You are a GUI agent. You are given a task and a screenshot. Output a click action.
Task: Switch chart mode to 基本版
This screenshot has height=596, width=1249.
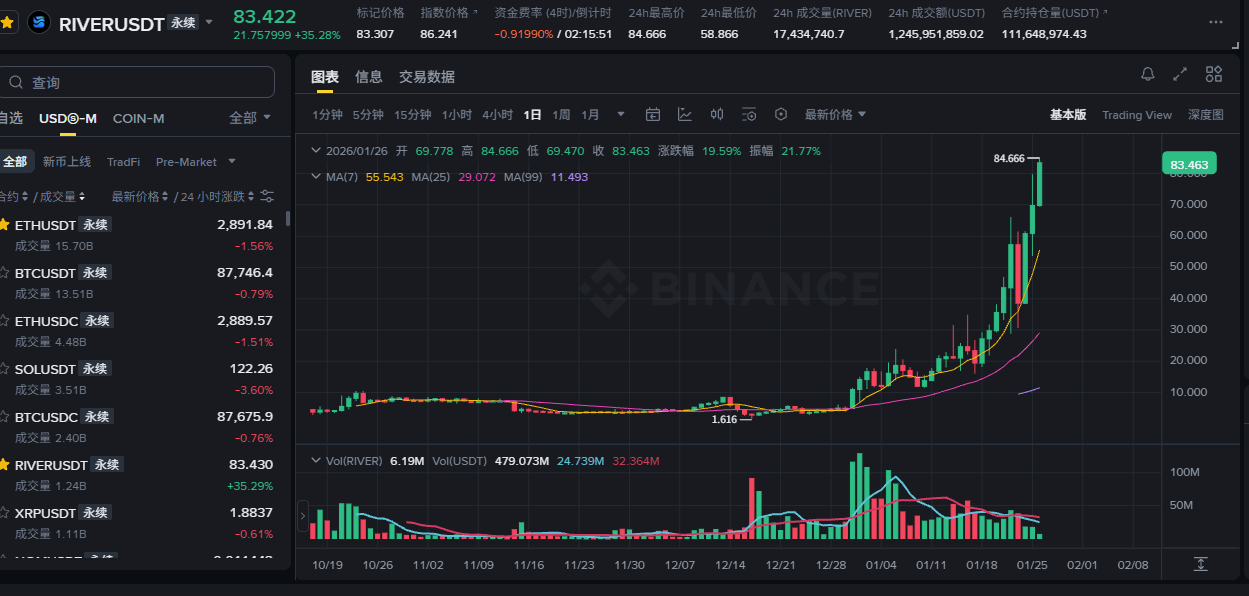(1067, 115)
